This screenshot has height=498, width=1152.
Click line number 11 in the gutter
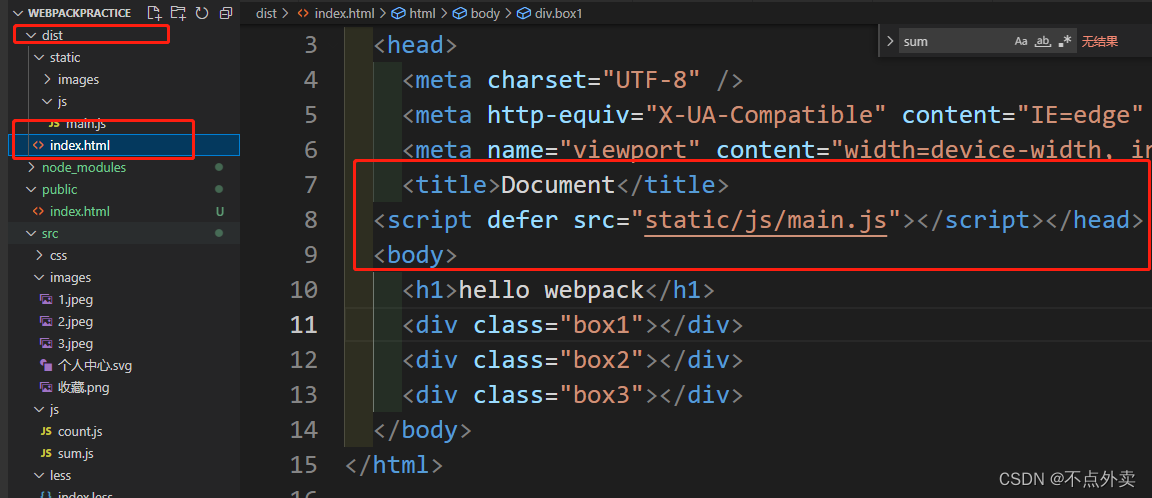click(x=304, y=325)
